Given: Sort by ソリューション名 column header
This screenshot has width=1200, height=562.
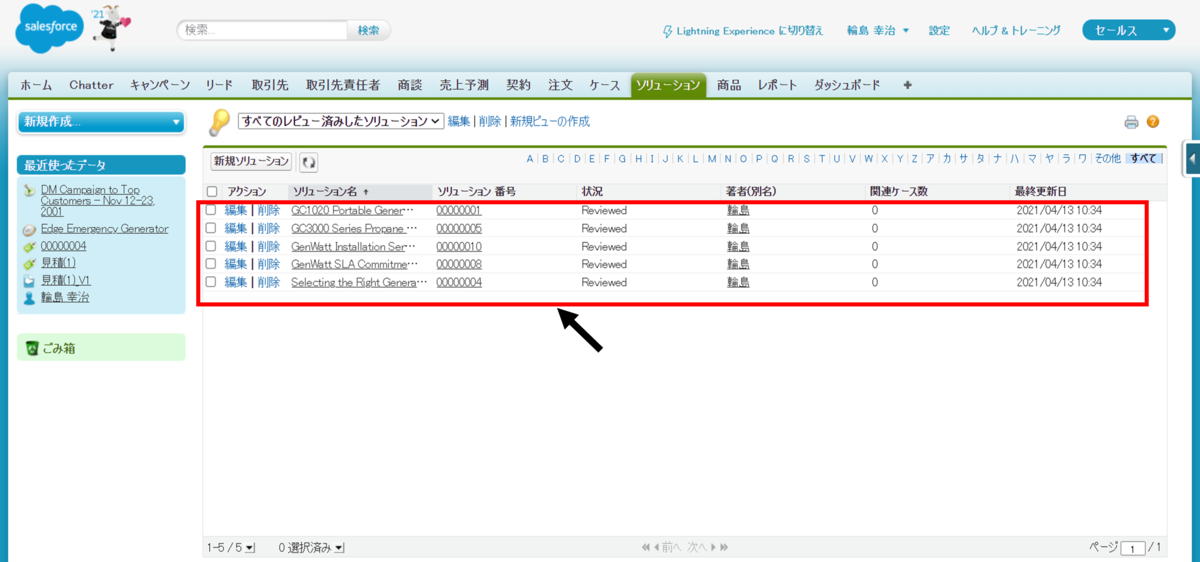Looking at the screenshot, I should [330, 191].
